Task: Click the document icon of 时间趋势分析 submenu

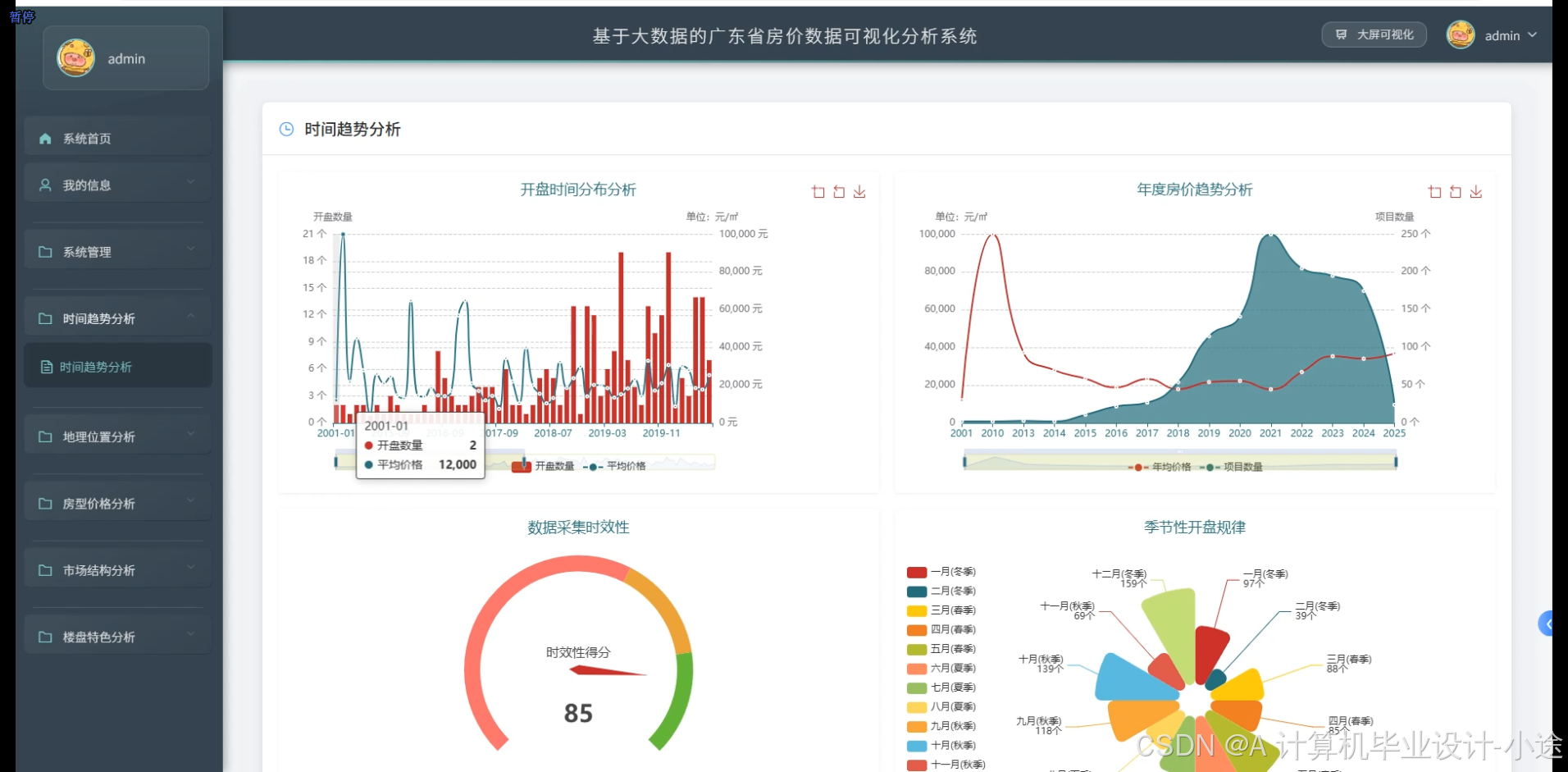Action: [x=47, y=368]
